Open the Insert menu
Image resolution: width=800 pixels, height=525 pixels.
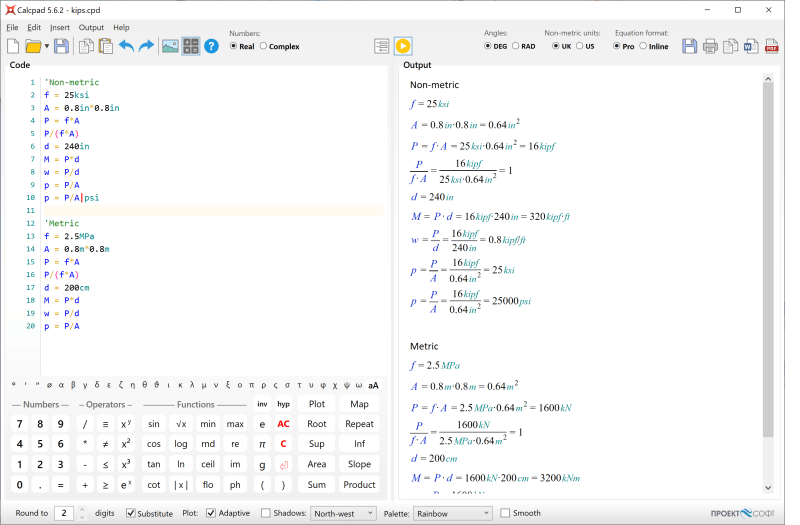pyautogui.click(x=60, y=28)
